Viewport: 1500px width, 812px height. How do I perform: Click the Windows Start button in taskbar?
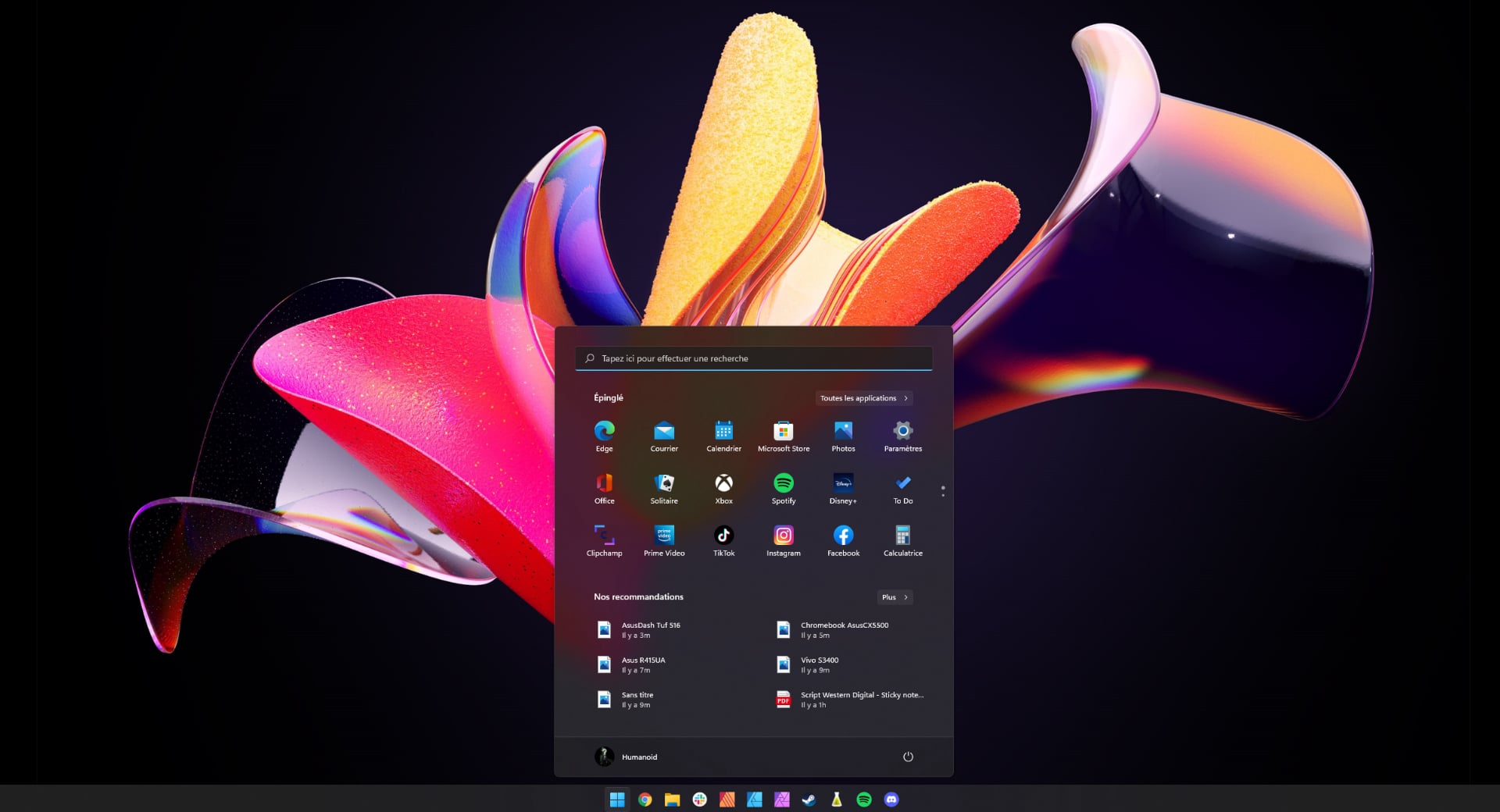click(617, 800)
